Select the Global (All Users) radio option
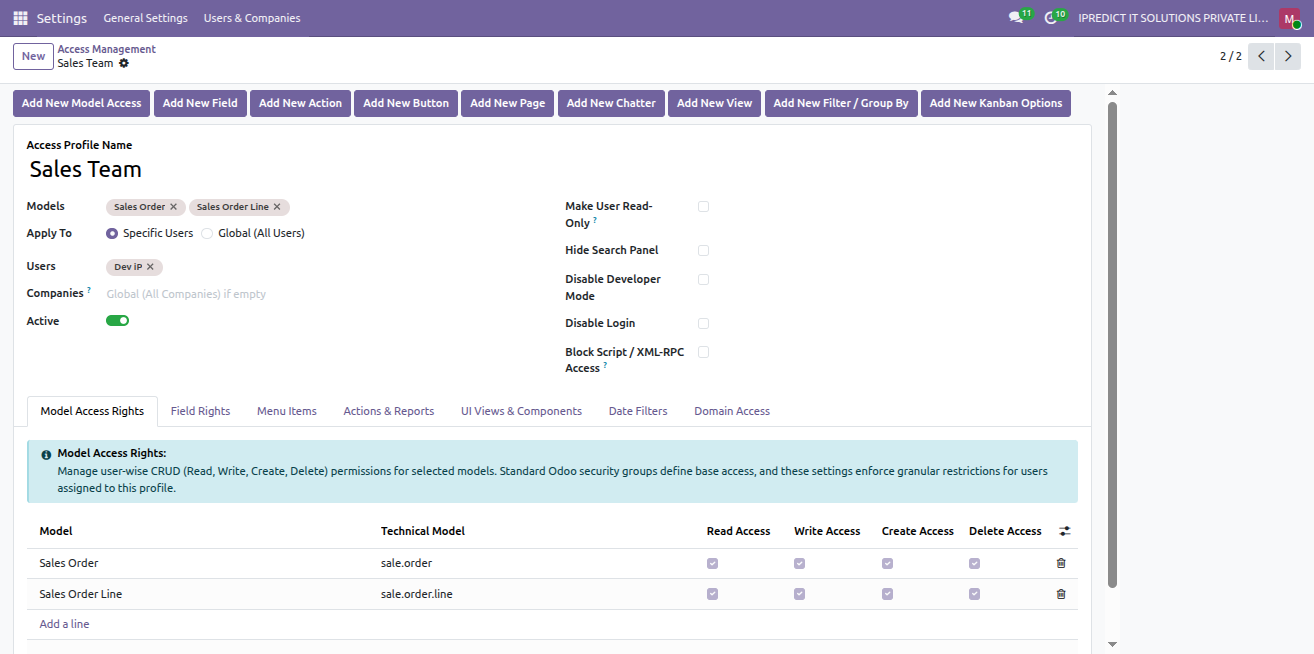Viewport: 1314px width, 654px height. coord(207,233)
